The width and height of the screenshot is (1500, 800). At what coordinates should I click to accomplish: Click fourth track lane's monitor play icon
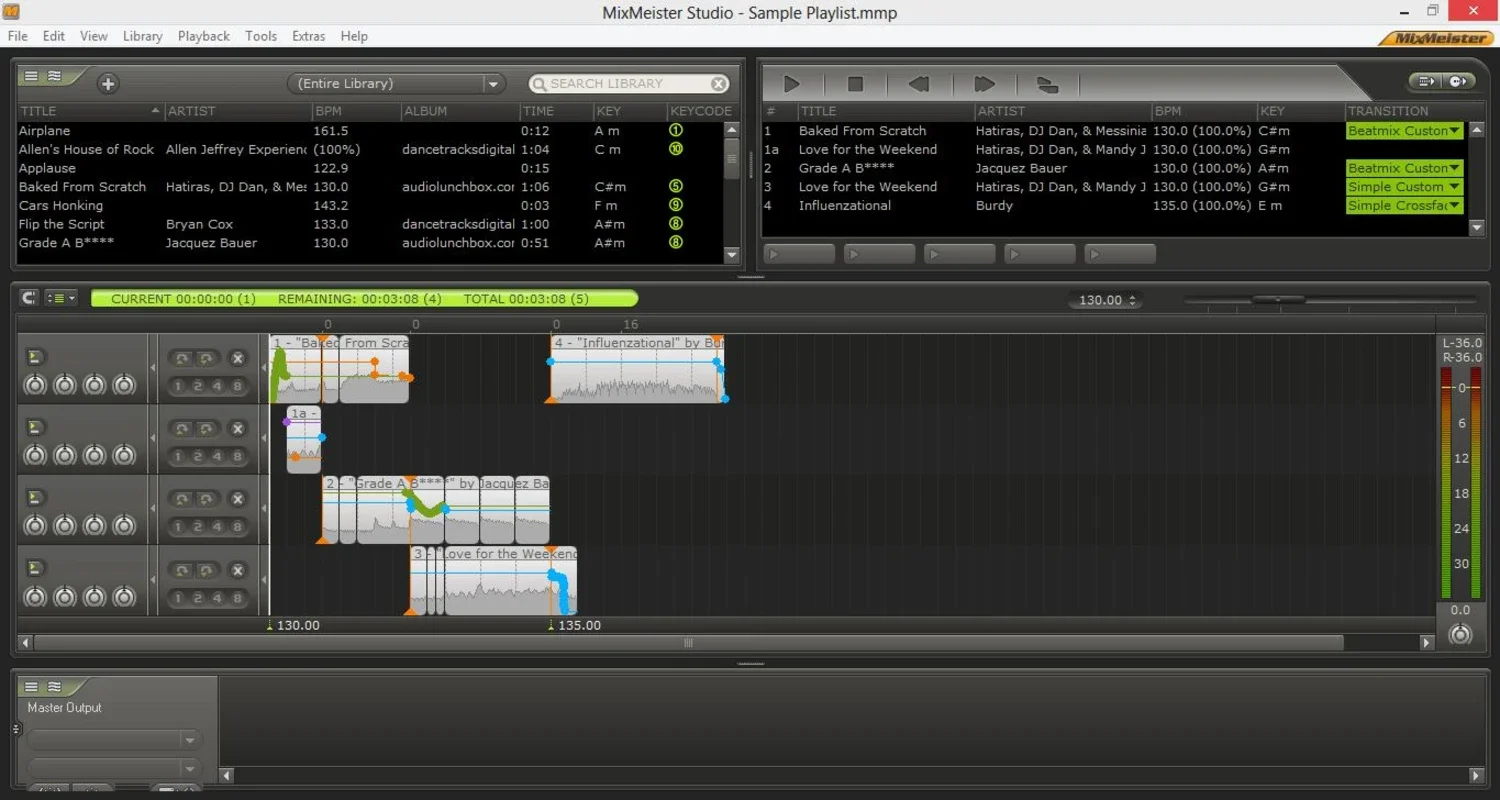35,568
